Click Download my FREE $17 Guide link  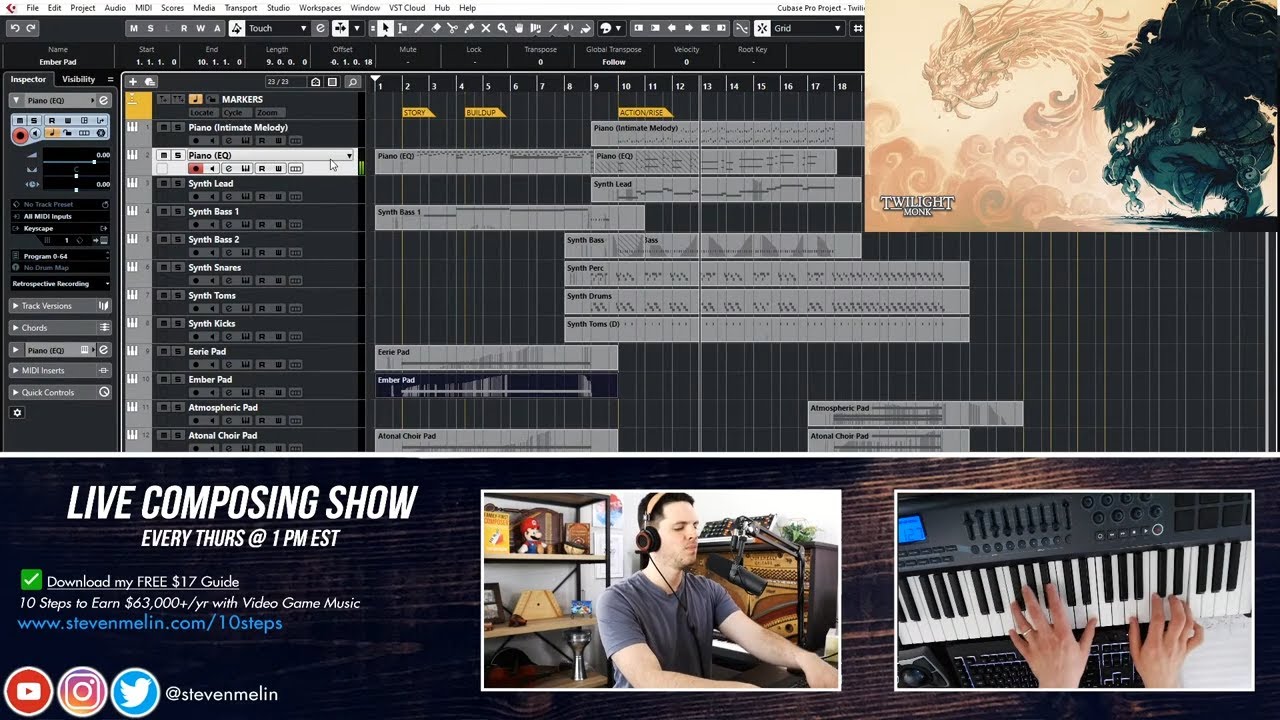point(142,581)
